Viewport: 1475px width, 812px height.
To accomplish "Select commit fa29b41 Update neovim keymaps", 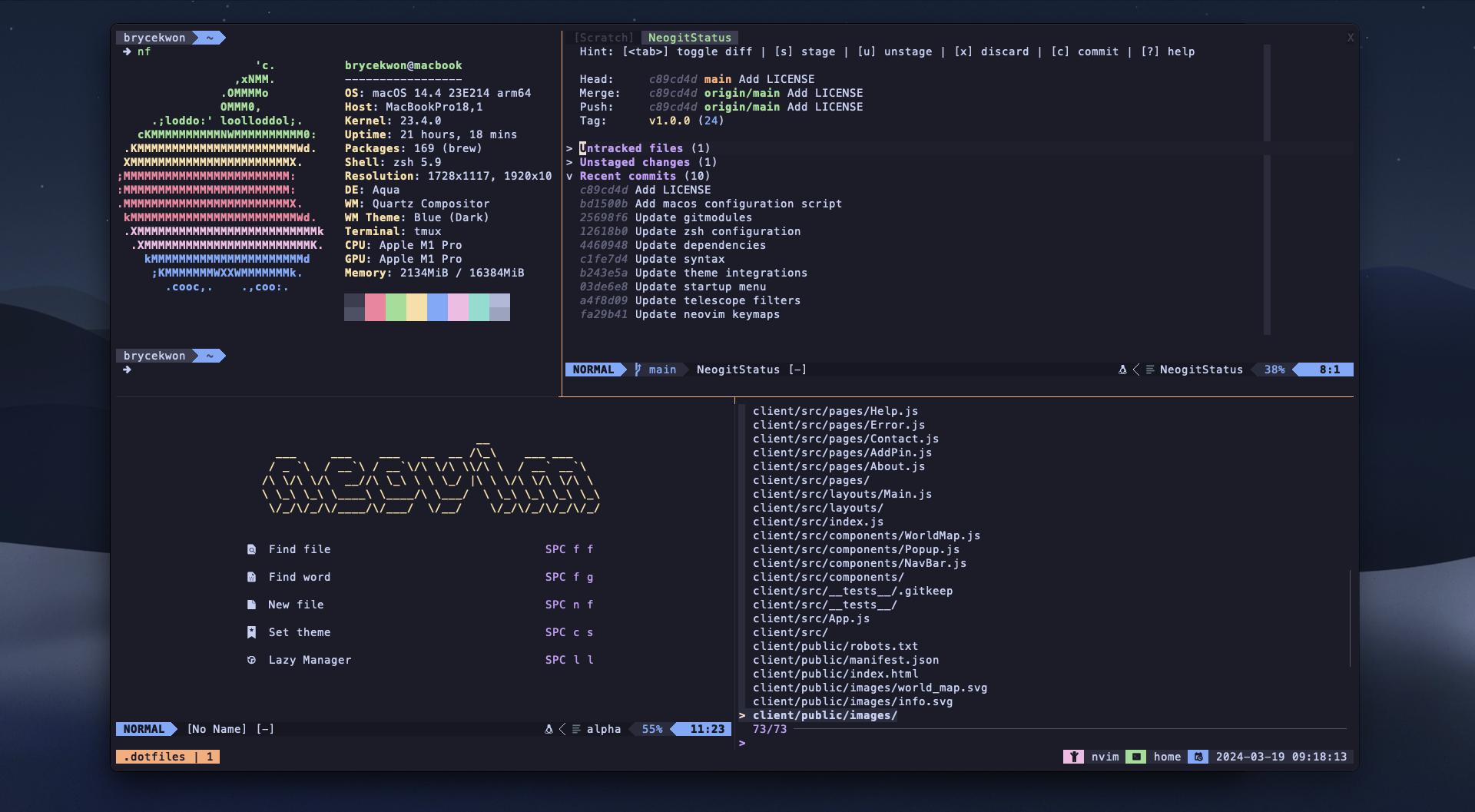I will 680,314.
